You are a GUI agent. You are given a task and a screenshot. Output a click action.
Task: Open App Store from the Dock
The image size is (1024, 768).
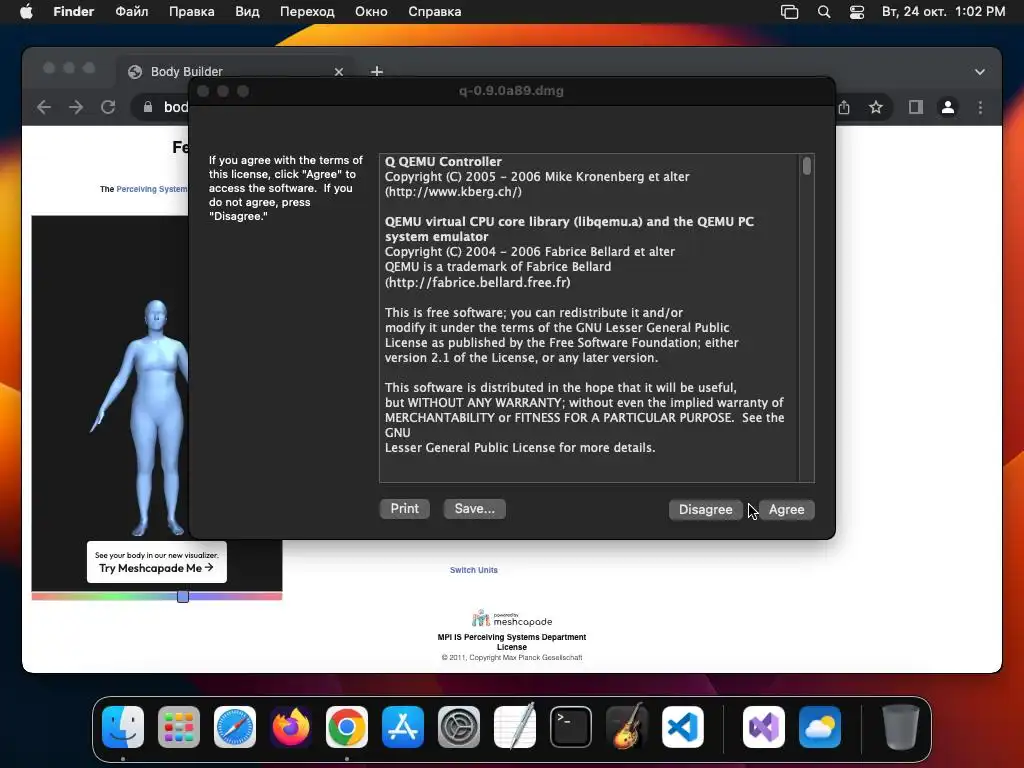click(x=403, y=727)
